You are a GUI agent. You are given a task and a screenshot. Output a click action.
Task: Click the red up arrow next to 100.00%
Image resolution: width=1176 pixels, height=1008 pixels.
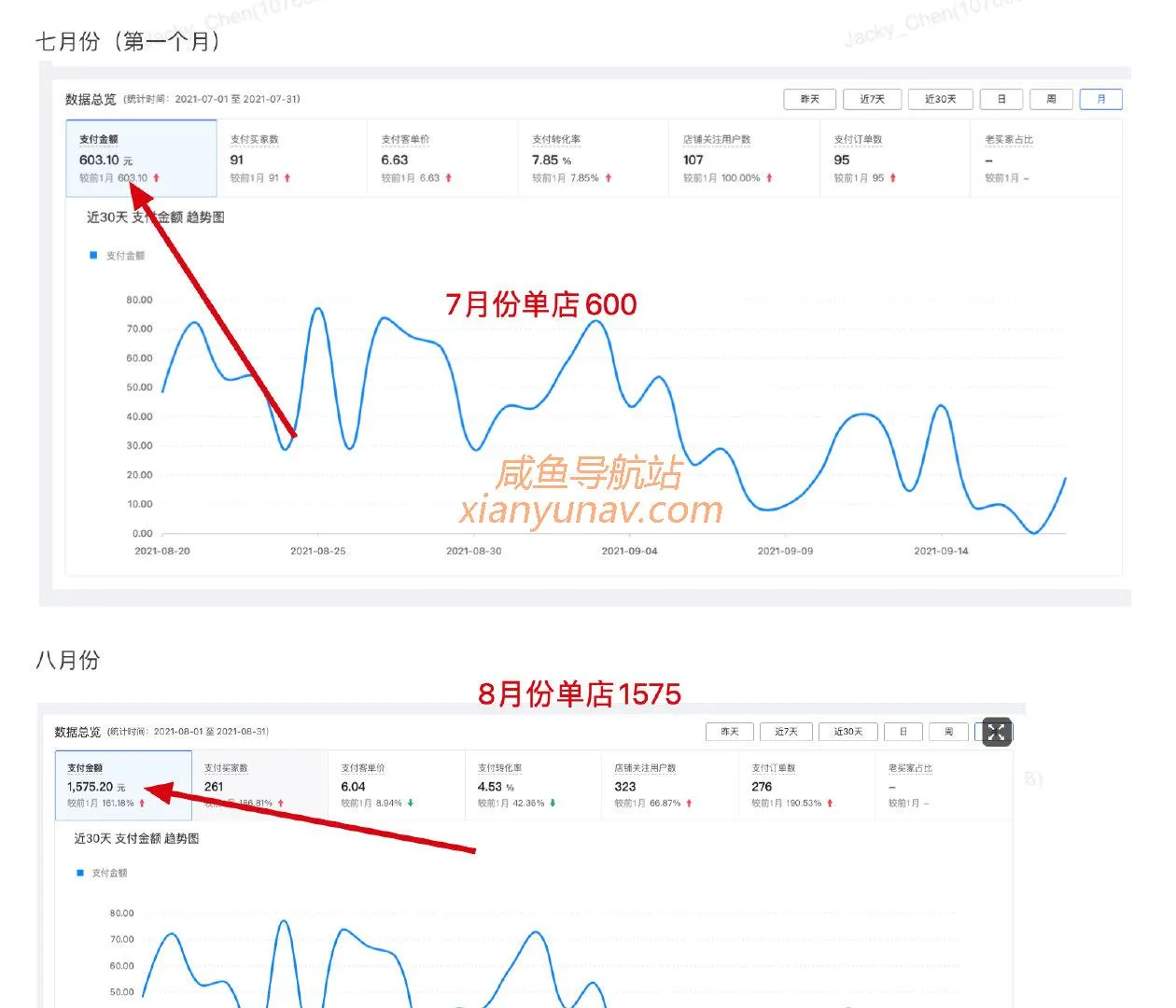click(x=770, y=177)
